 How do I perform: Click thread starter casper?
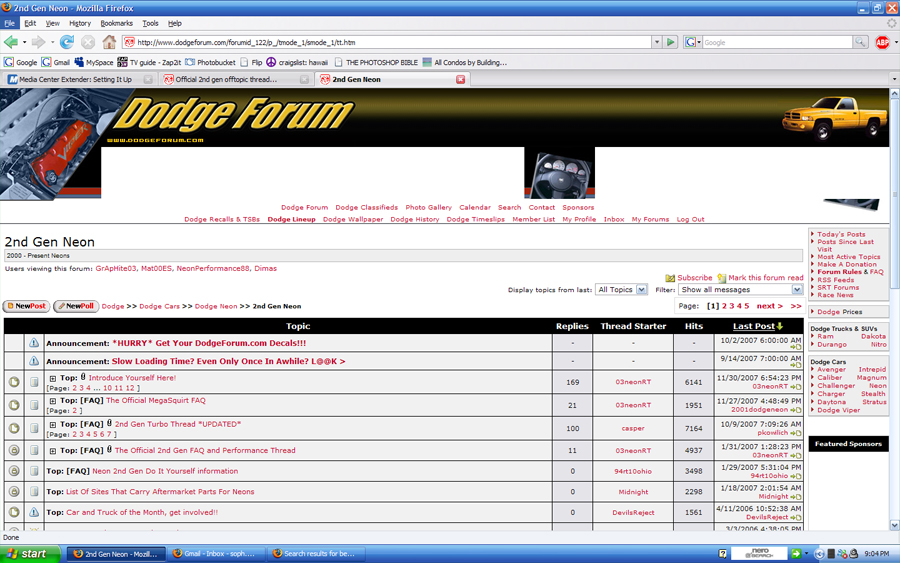pyautogui.click(x=633, y=429)
